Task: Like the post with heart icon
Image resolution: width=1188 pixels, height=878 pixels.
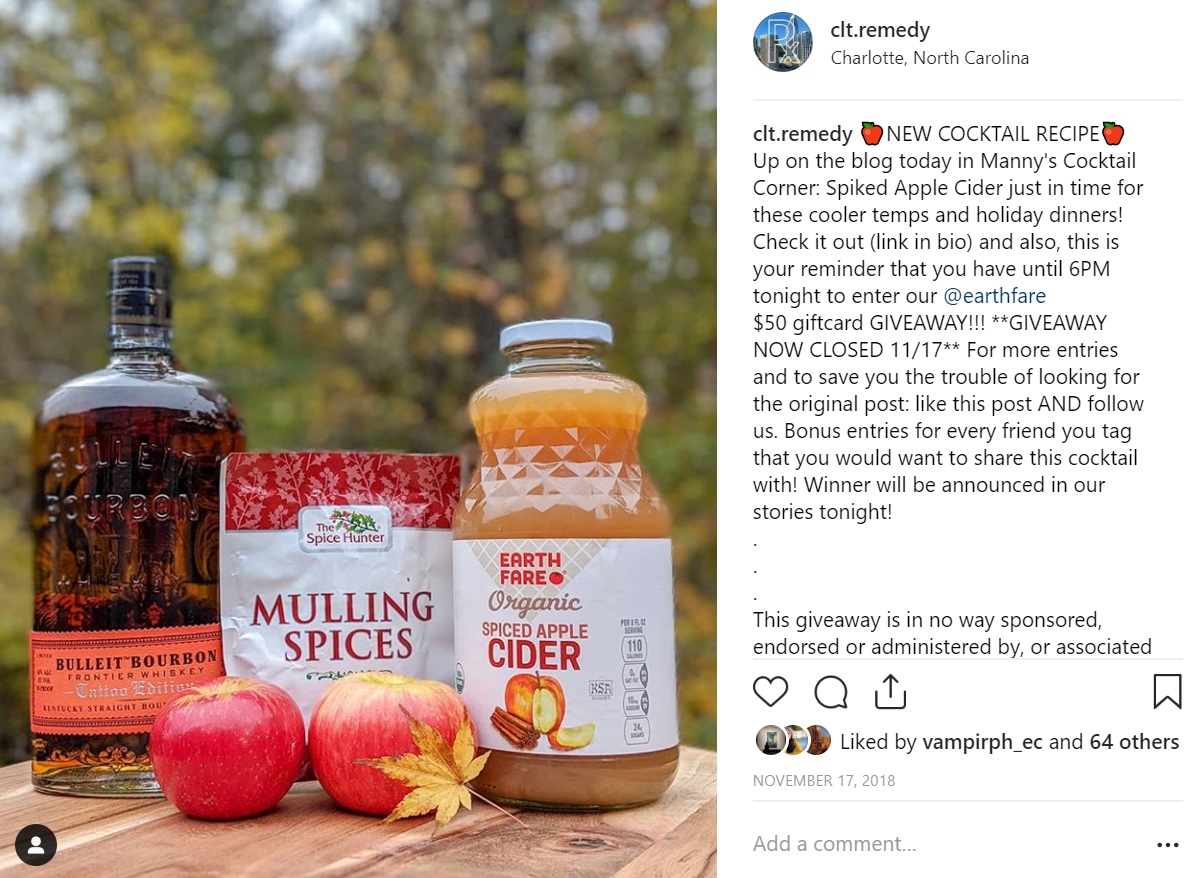Action: (770, 692)
